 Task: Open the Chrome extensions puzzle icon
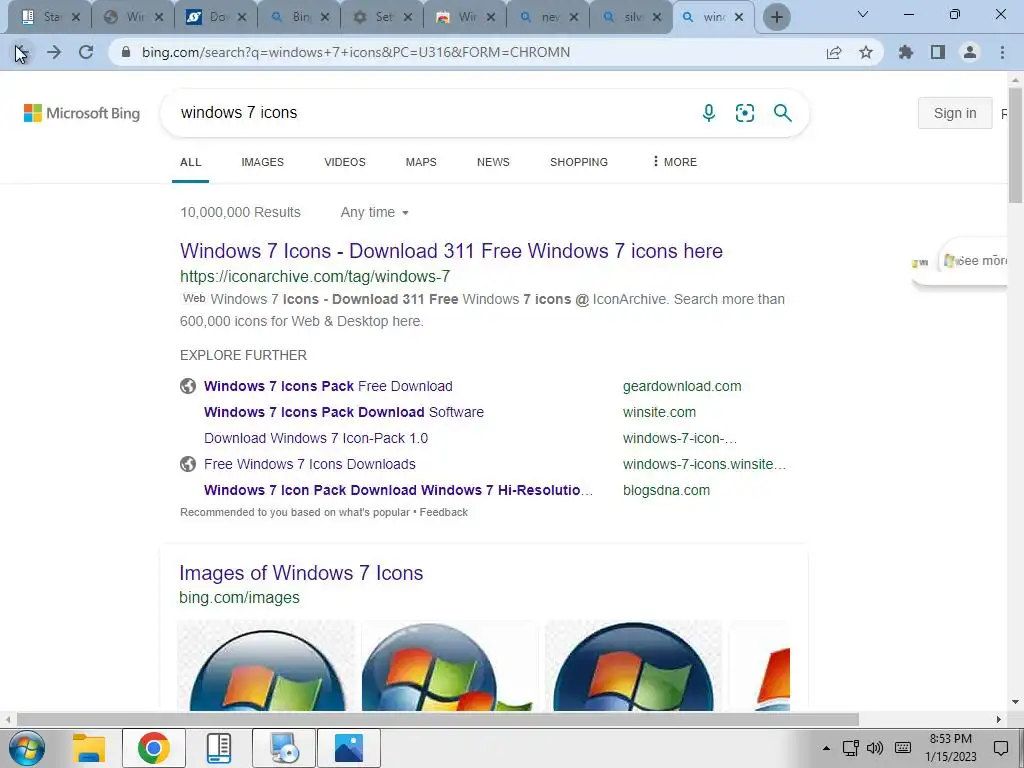click(x=906, y=52)
